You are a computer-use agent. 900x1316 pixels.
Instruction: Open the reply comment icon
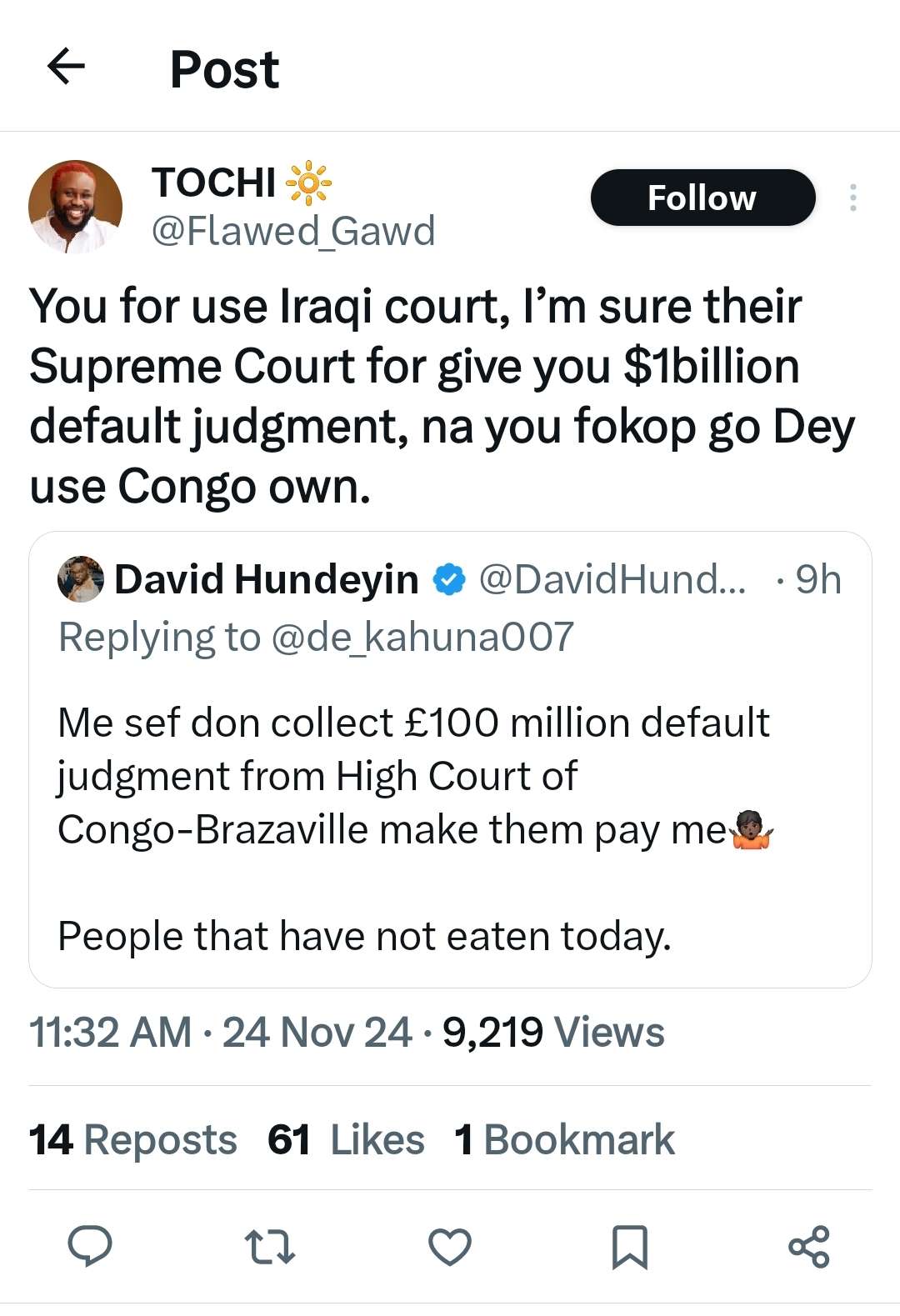tap(90, 1246)
